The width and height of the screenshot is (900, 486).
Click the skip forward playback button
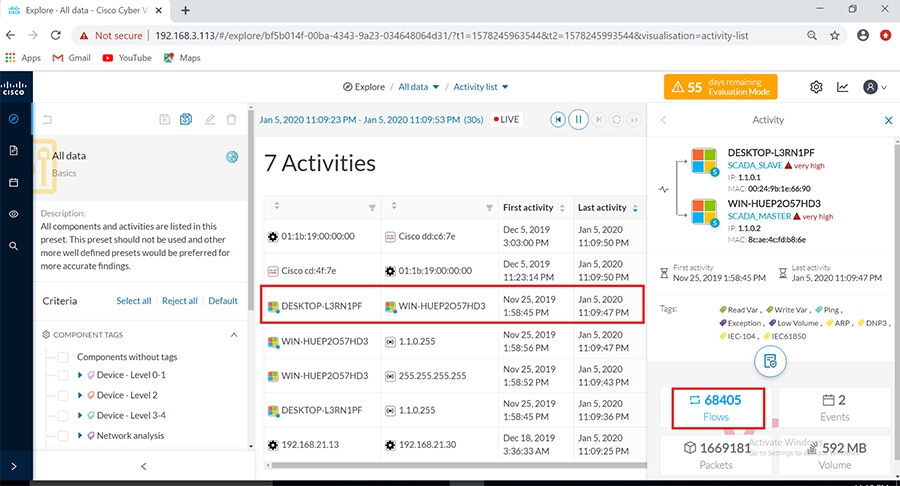[598, 119]
